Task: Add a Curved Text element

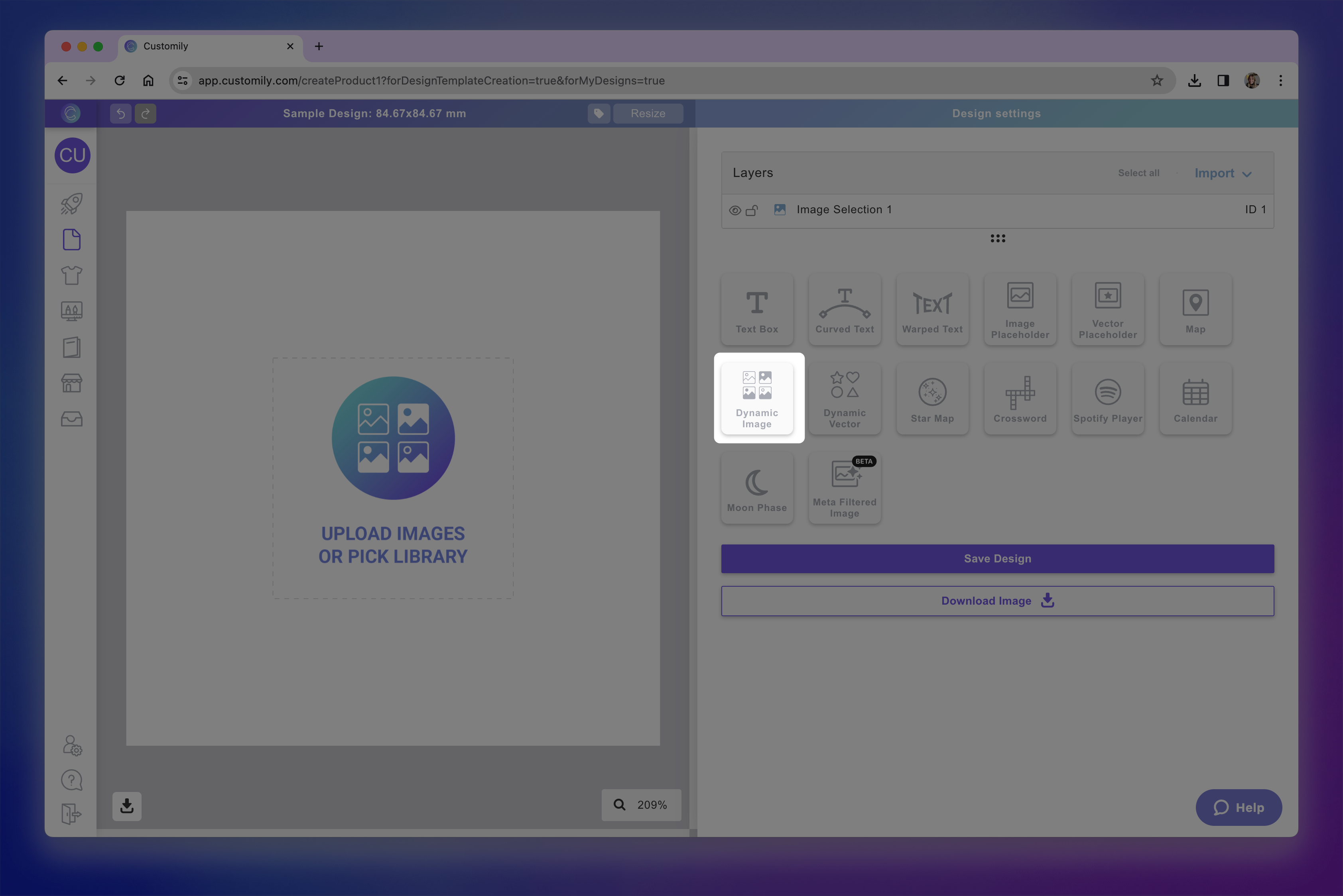Action: (x=845, y=310)
